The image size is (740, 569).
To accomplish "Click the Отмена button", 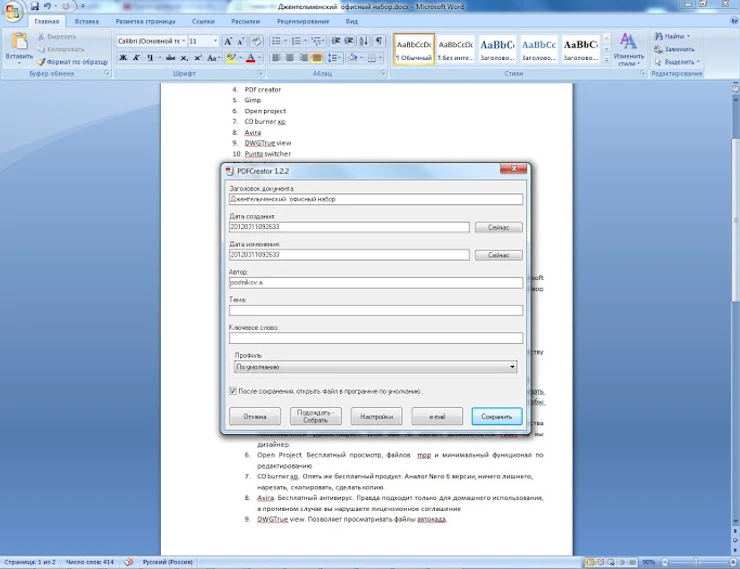I will 255,417.
